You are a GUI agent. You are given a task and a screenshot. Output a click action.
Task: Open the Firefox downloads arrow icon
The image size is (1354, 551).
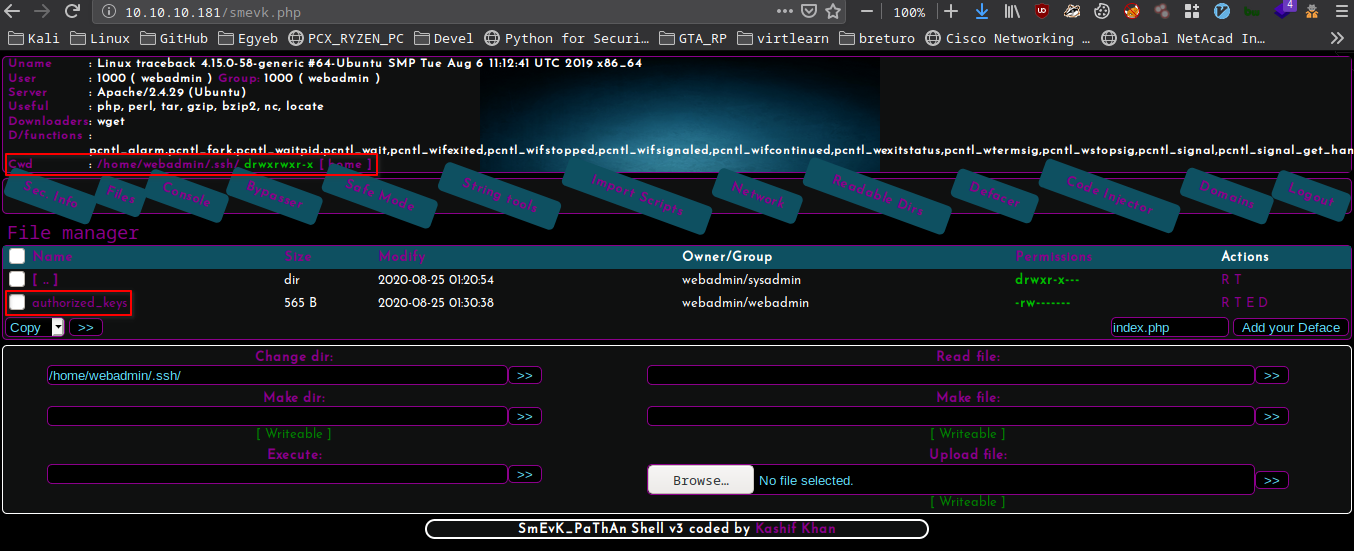coord(981,12)
